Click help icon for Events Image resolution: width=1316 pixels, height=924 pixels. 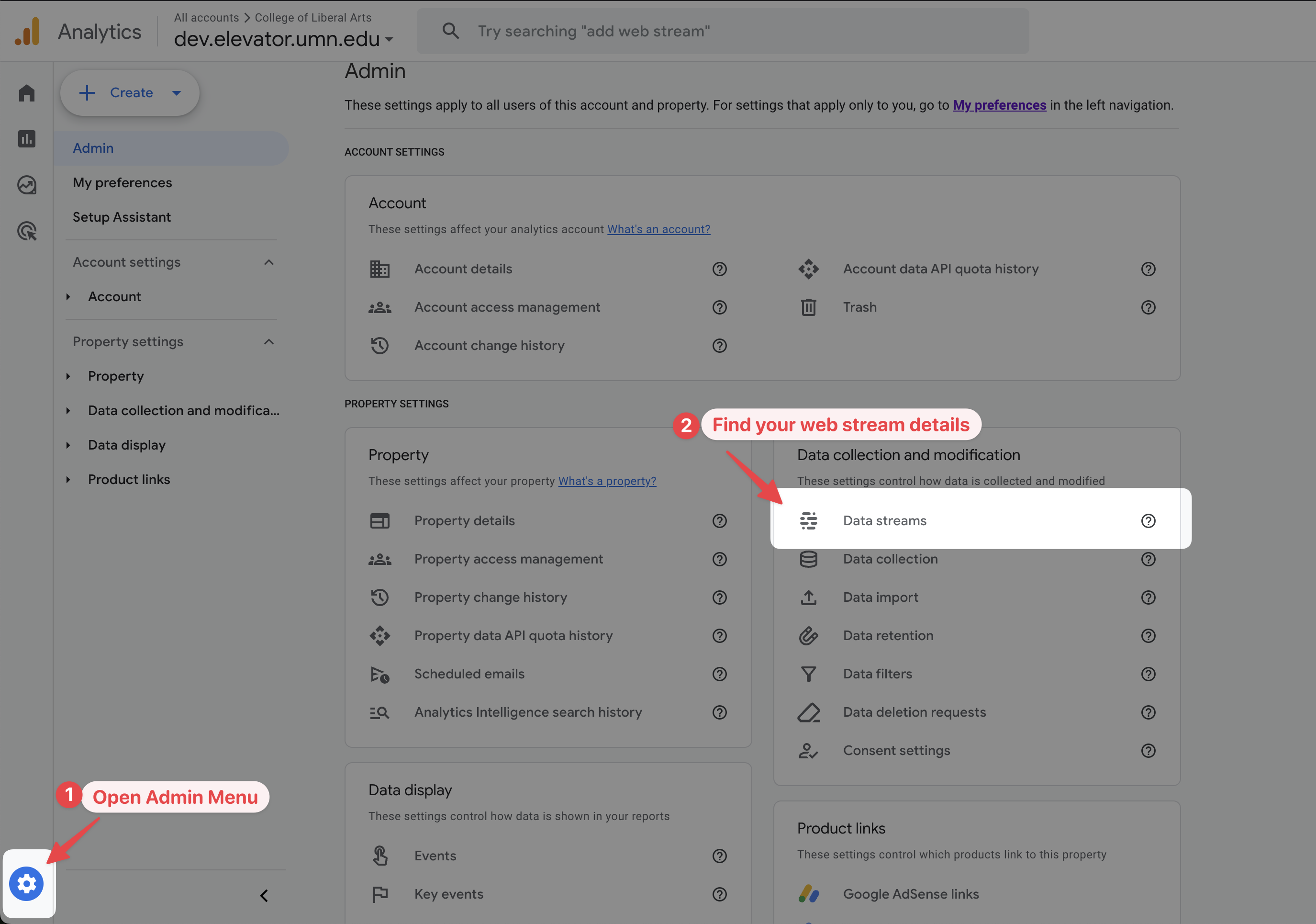[719, 856]
